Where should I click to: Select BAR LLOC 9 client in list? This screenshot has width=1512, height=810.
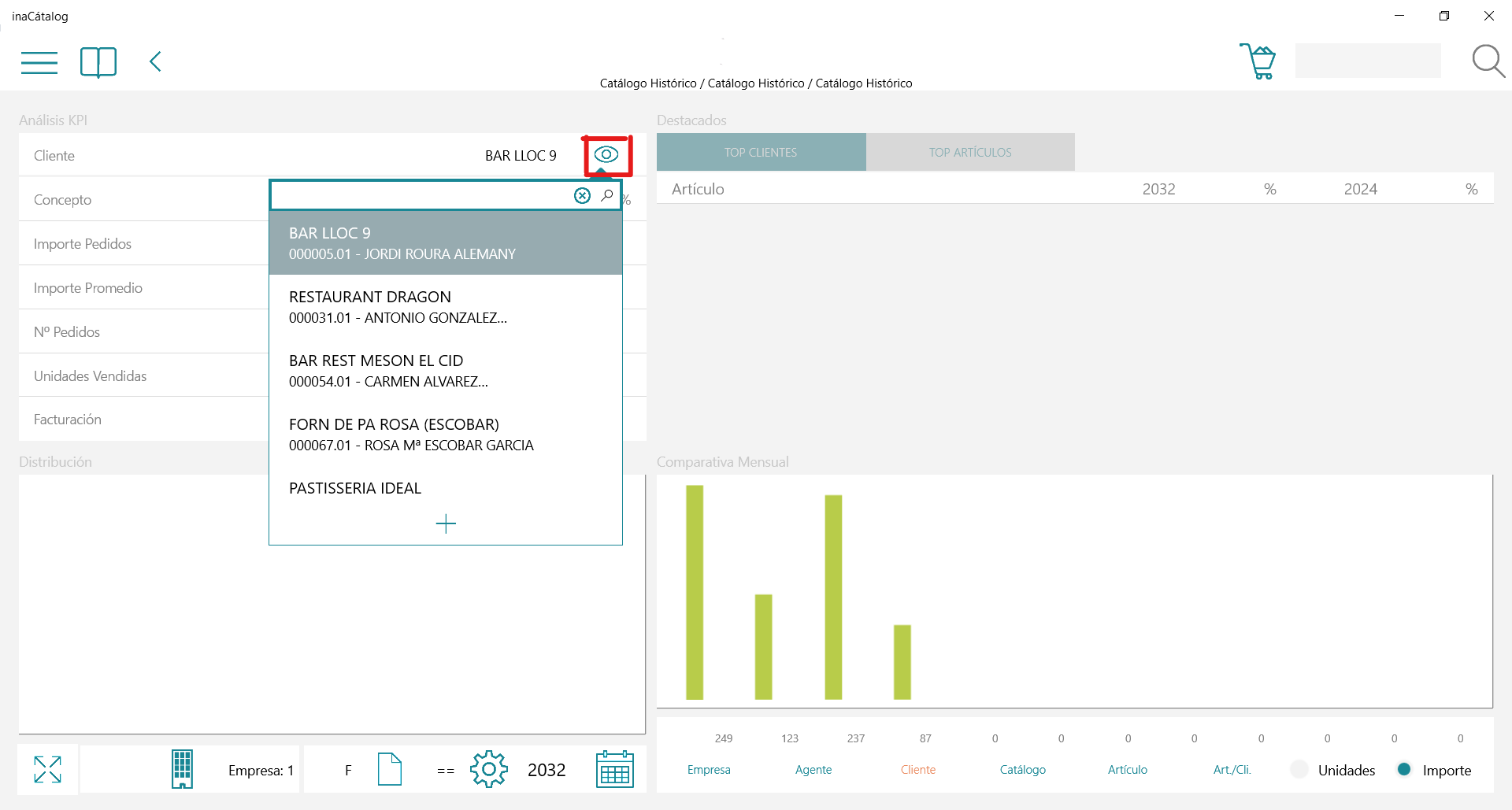tap(446, 243)
